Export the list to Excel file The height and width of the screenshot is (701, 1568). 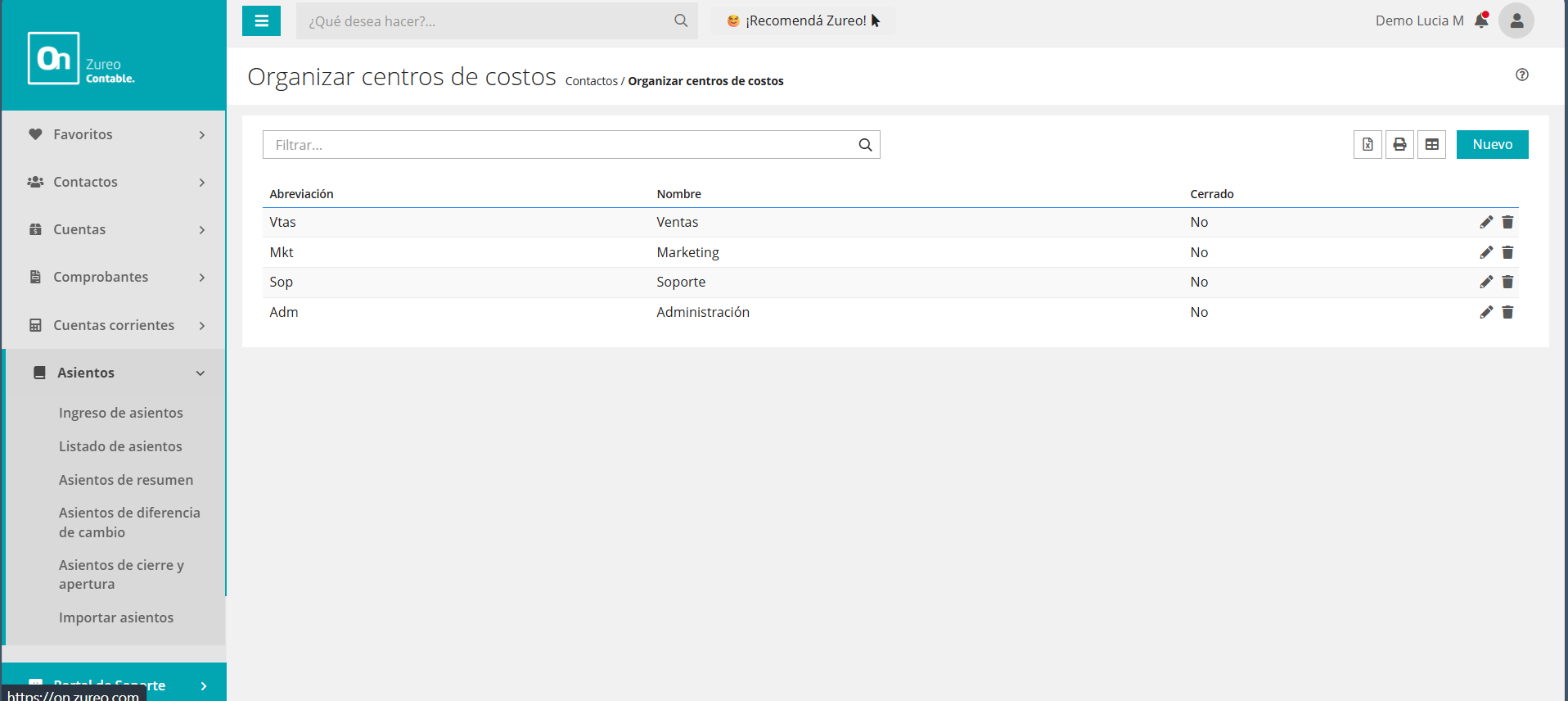tap(1367, 144)
